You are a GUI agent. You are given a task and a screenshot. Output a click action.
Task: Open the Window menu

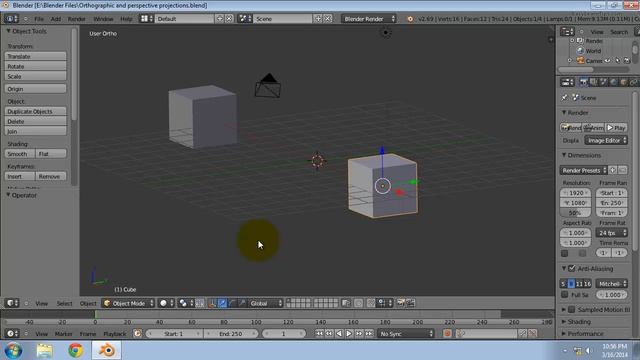click(103, 19)
